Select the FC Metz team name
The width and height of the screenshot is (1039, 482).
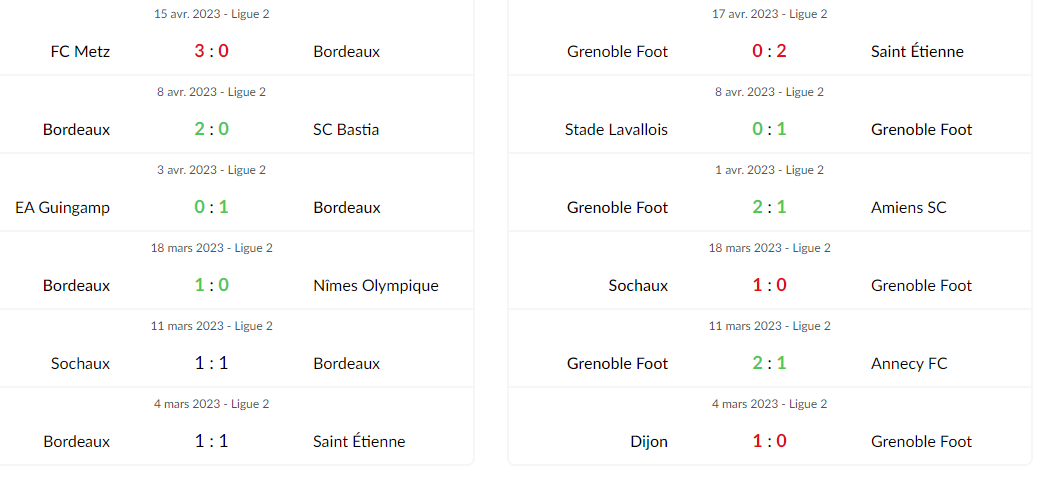80,51
